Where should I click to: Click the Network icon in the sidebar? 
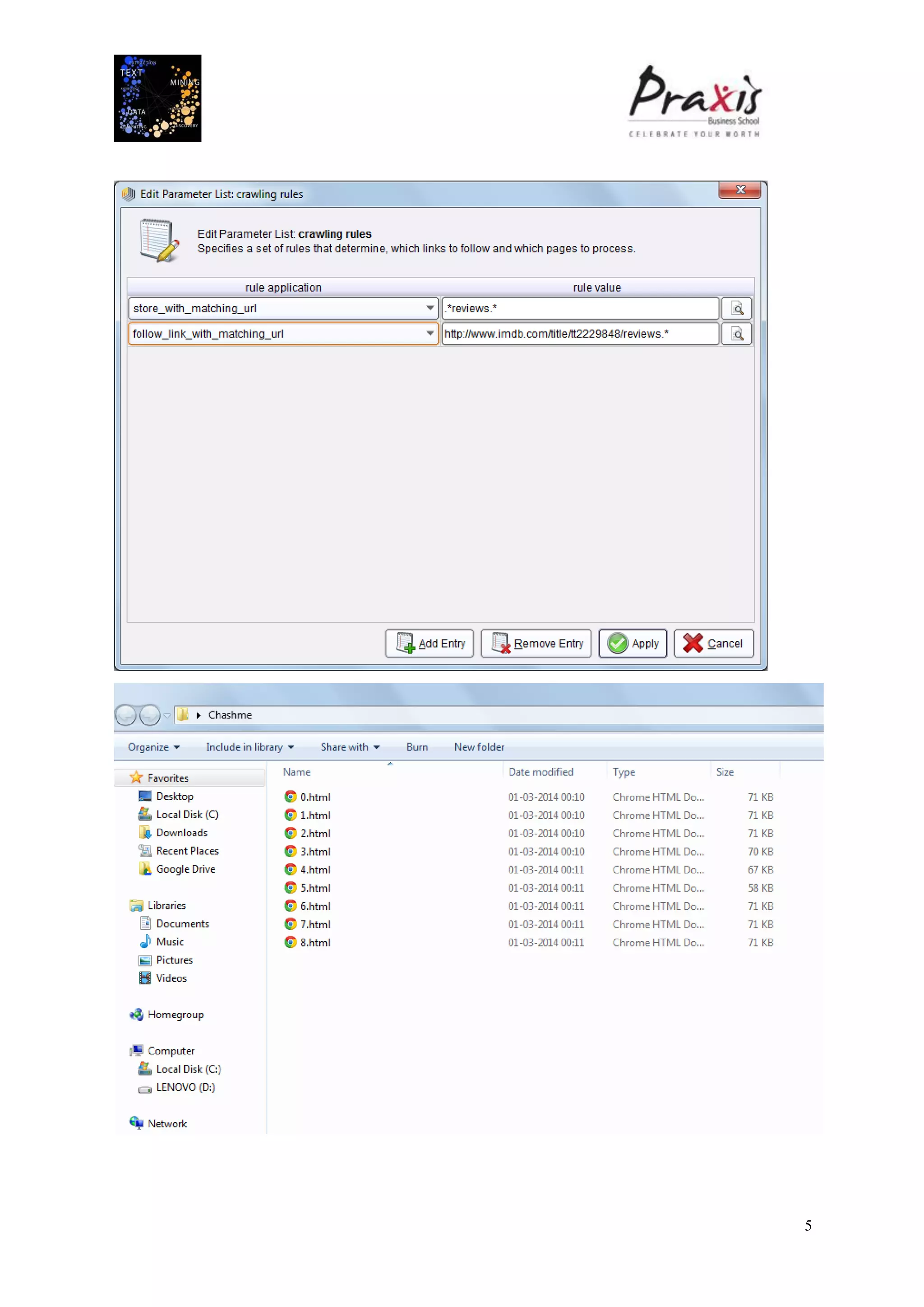click(136, 1122)
